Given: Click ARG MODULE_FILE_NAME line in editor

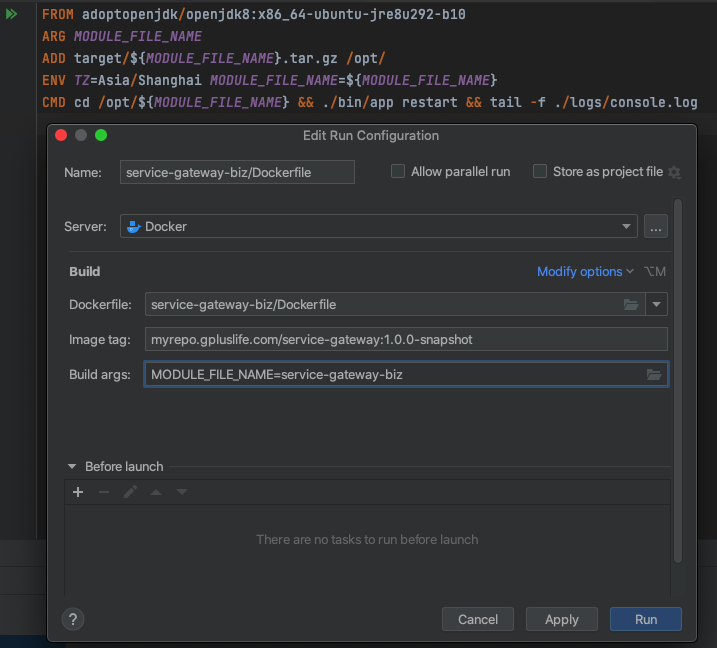Looking at the screenshot, I should click(122, 36).
